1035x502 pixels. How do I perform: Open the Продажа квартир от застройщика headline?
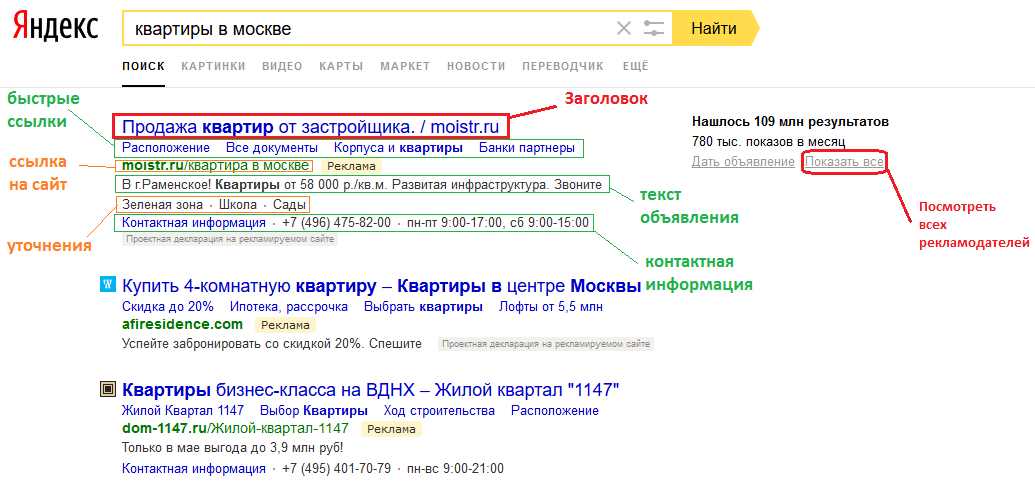[310, 127]
